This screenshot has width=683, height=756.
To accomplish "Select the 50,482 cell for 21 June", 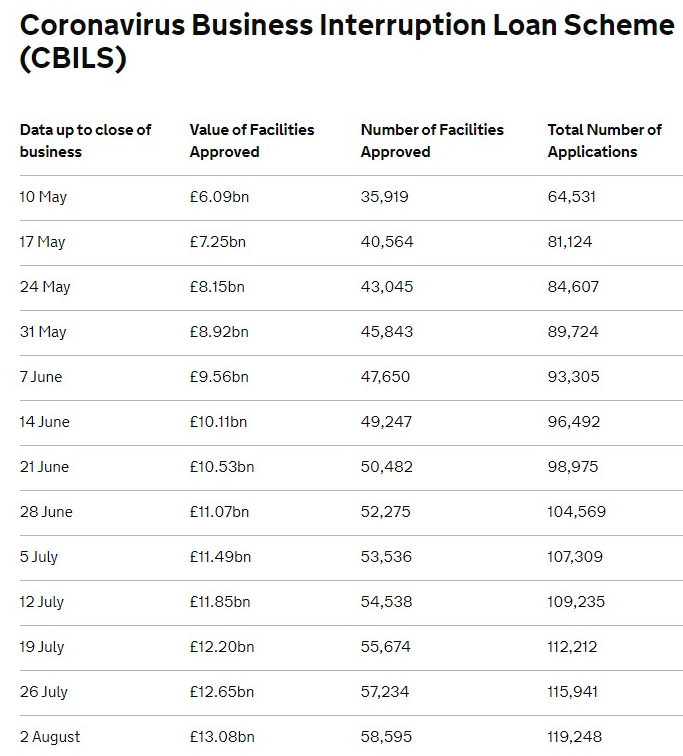I will [387, 467].
